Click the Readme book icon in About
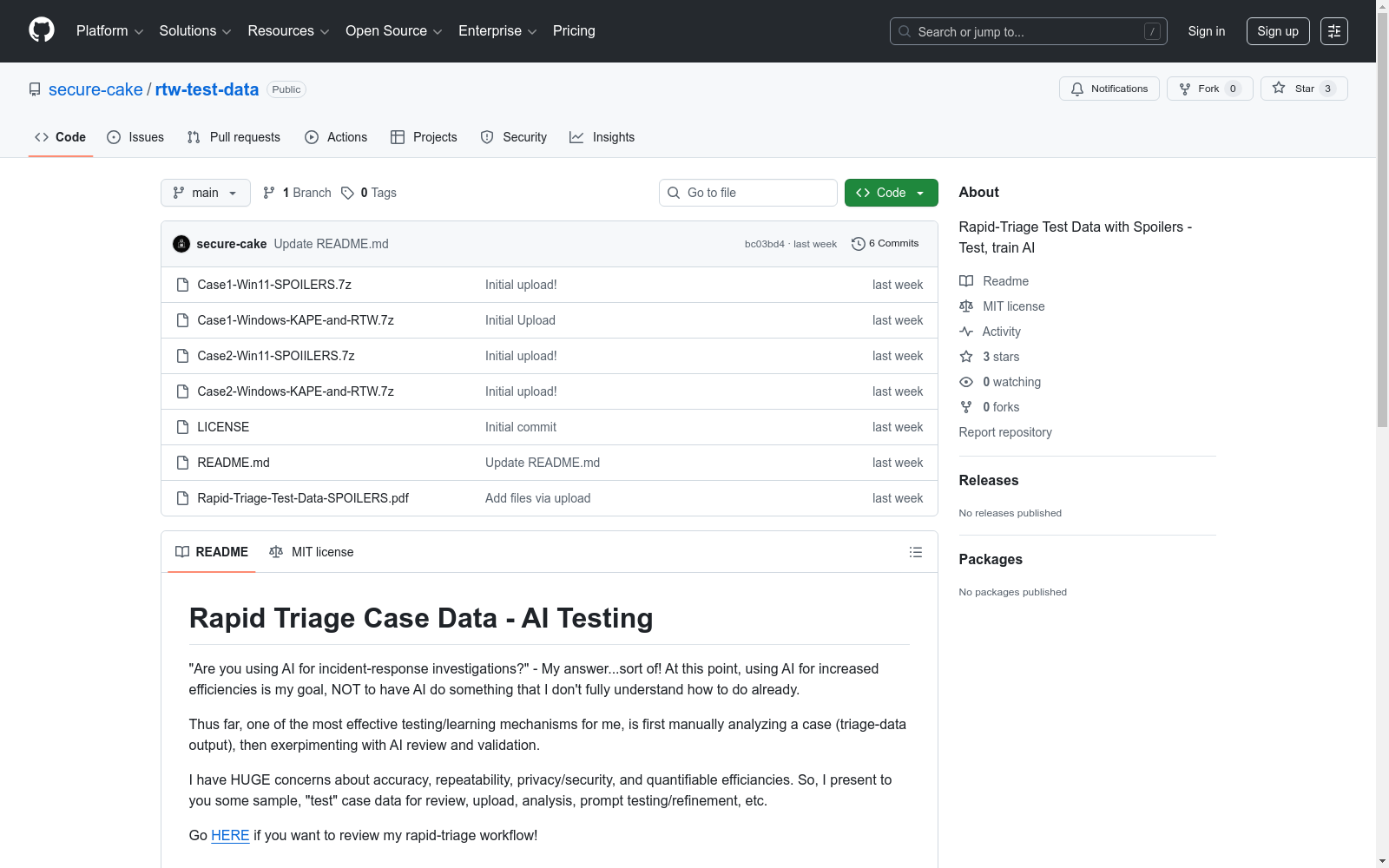Viewport: 1389px width, 868px height. click(966, 281)
